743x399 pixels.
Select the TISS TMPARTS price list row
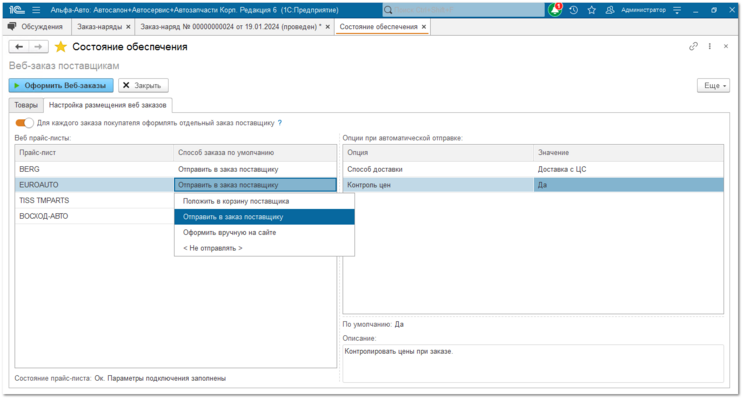[x=94, y=200]
